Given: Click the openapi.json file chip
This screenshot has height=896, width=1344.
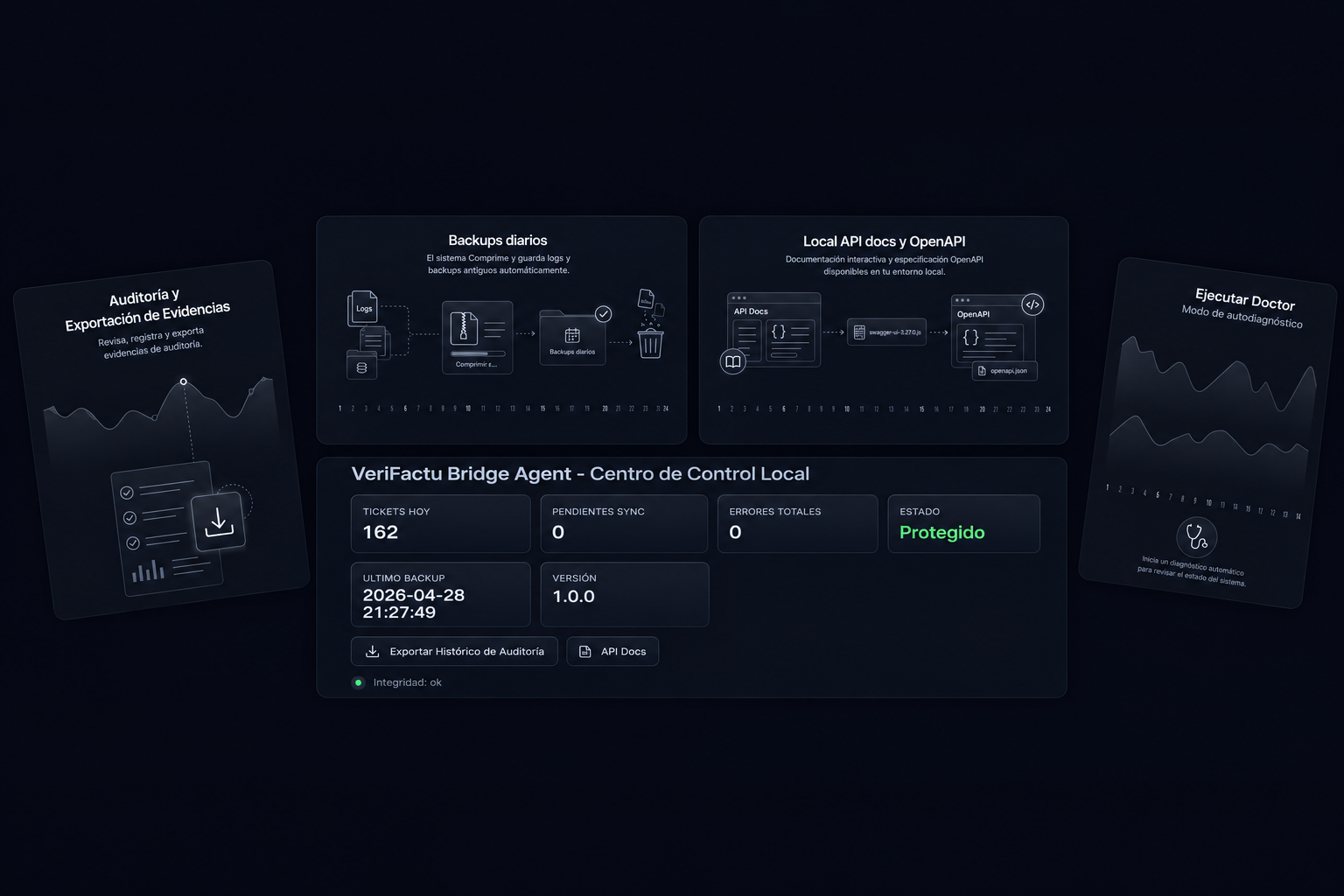Looking at the screenshot, I should point(1004,371).
